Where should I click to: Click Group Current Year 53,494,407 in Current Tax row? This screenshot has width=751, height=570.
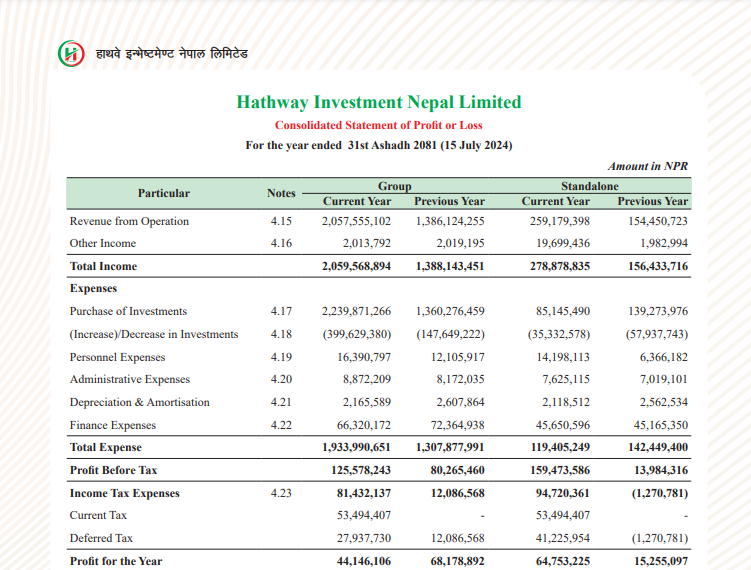[x=364, y=515]
